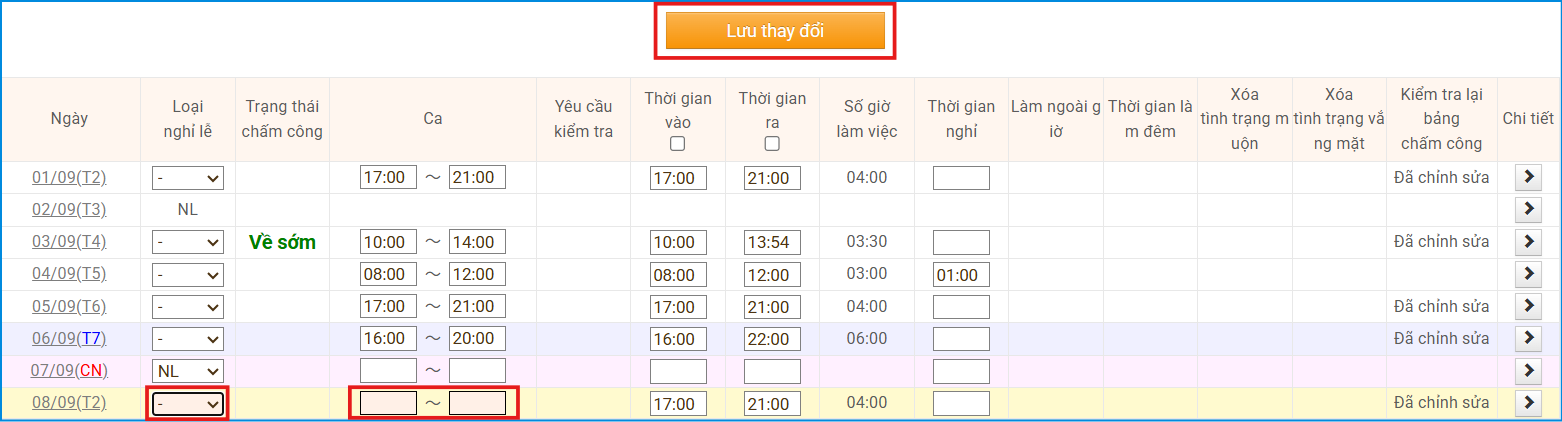Open the 07/09(CN) date link
This screenshot has height=422, width=1562.
(69, 371)
